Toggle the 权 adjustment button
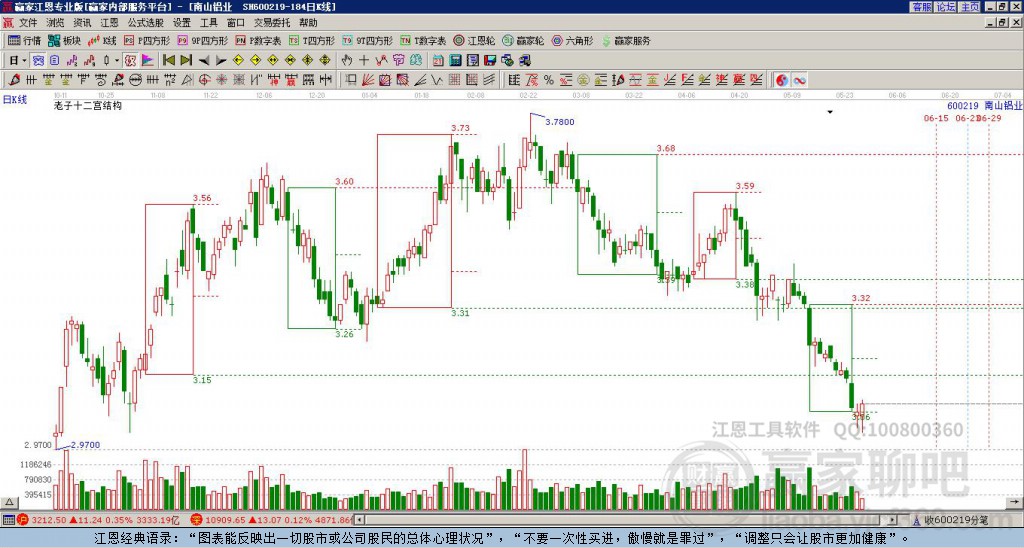Viewport: 1024px width, 548px height. tap(130, 61)
